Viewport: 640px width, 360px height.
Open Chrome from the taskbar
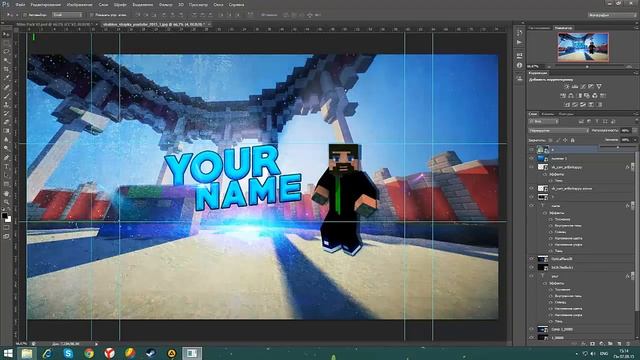click(89, 353)
